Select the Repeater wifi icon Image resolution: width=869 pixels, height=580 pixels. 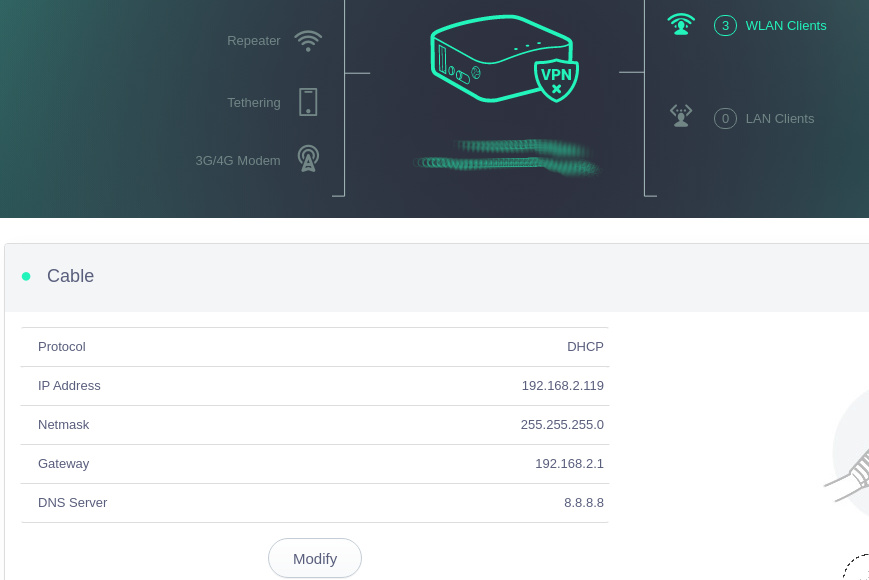tap(308, 40)
